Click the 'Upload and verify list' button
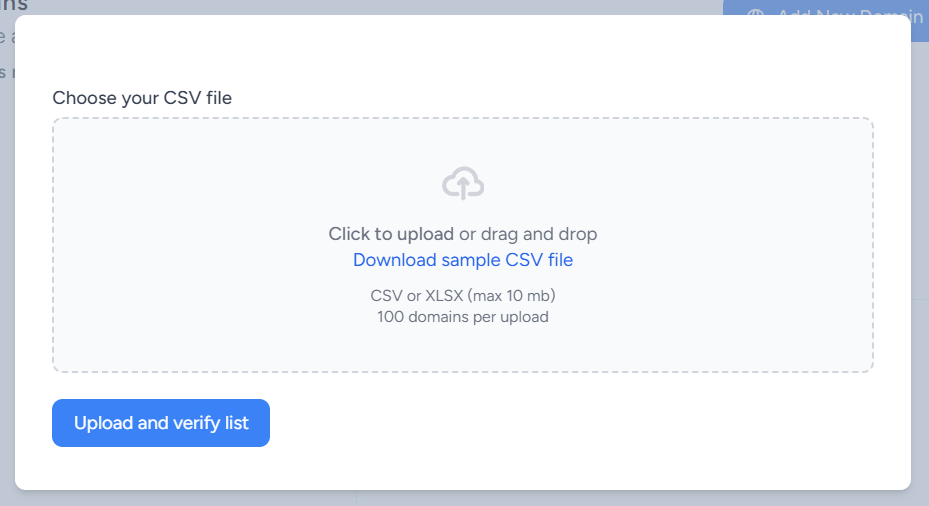 tap(161, 422)
